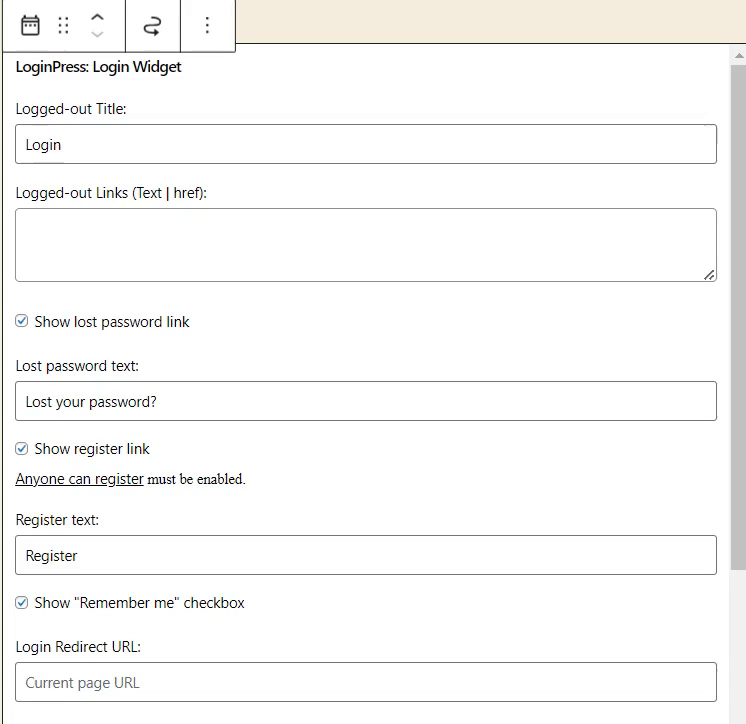
Task: Click the Show lost password link label
Action: click(112, 322)
